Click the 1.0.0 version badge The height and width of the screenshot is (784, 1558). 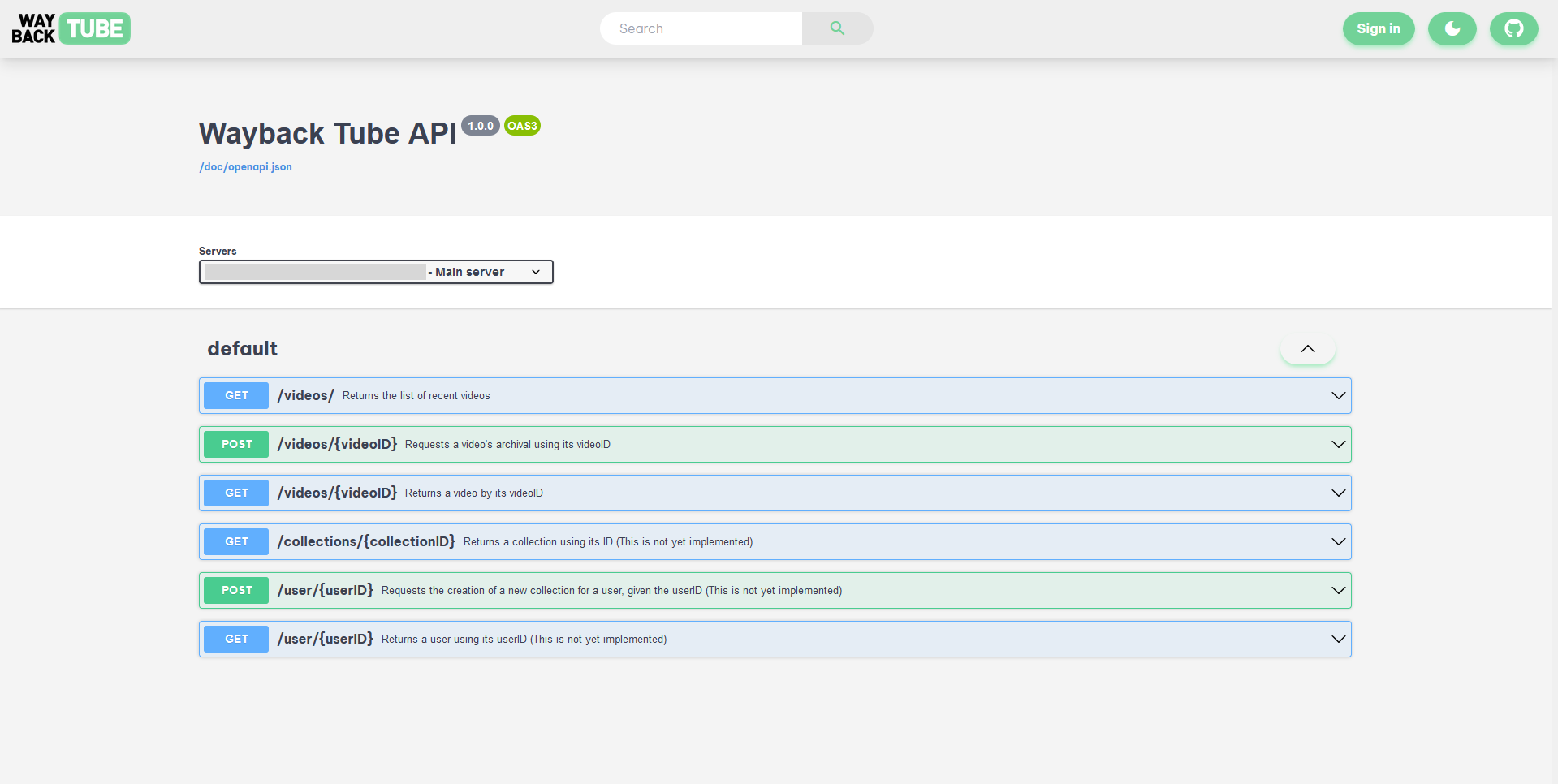click(481, 126)
